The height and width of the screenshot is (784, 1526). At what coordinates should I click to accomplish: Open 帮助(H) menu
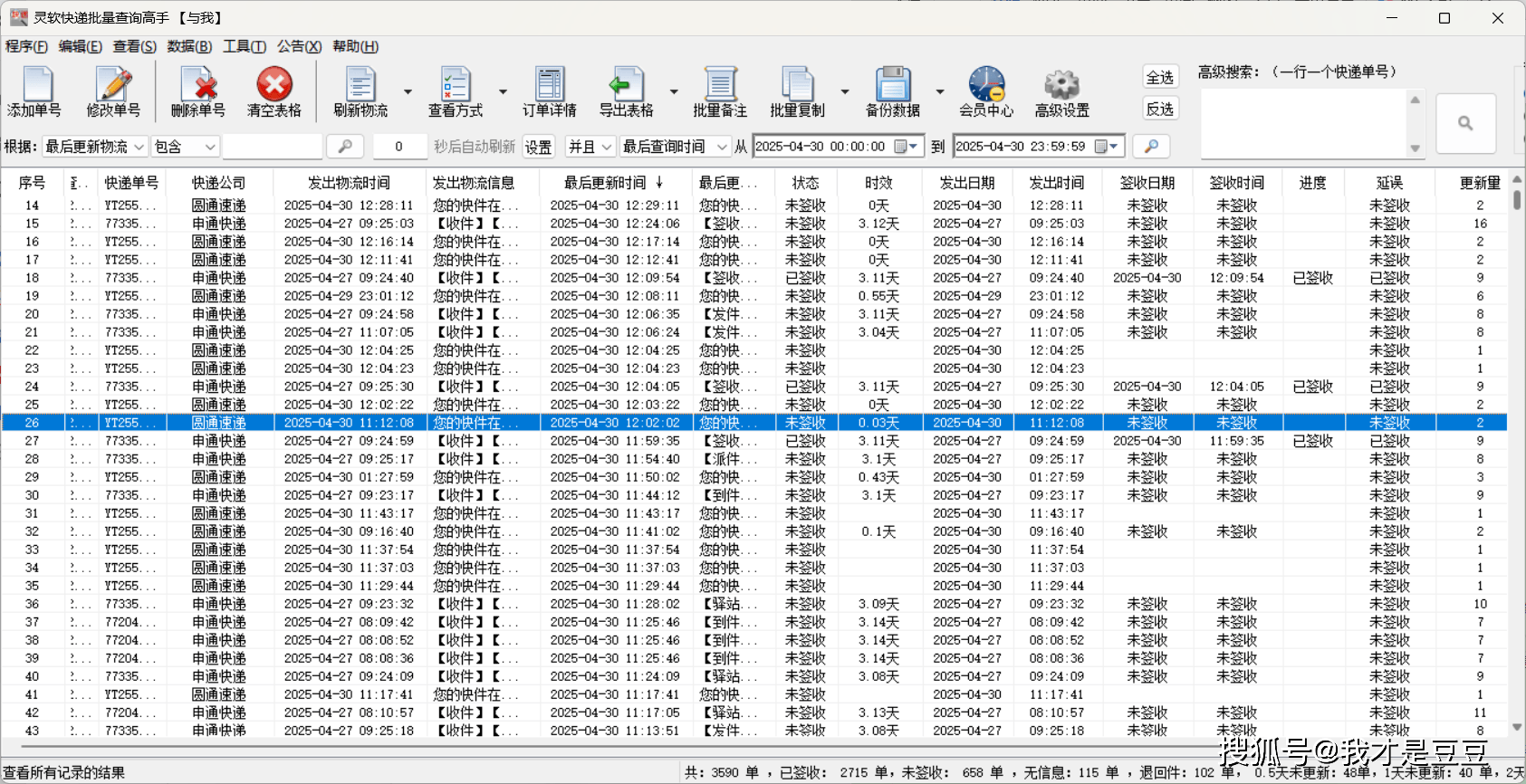(x=355, y=46)
